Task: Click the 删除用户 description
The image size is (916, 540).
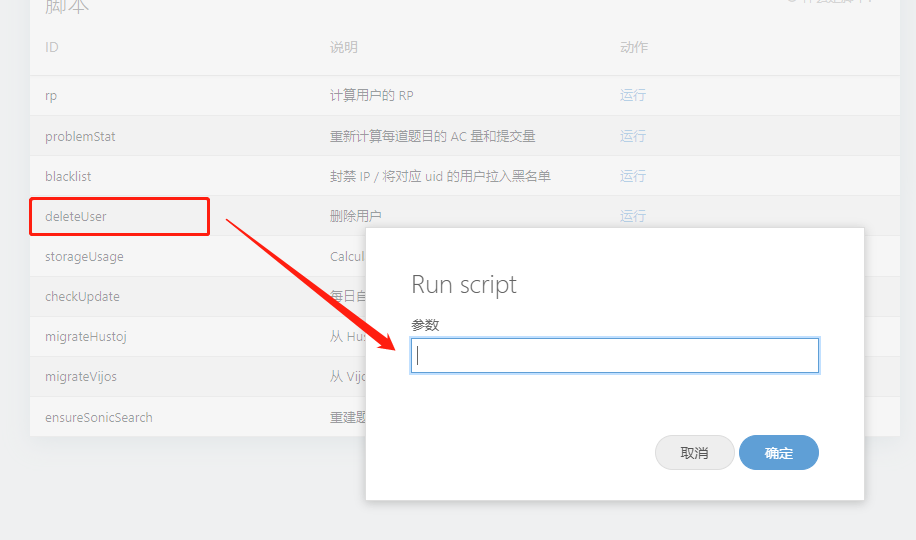Action: coord(355,216)
